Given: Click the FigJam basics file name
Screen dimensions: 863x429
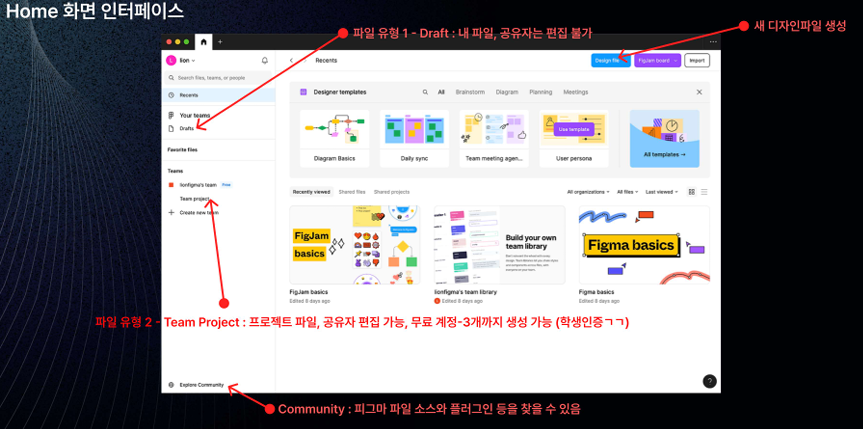Looking at the screenshot, I should pyautogui.click(x=308, y=292).
